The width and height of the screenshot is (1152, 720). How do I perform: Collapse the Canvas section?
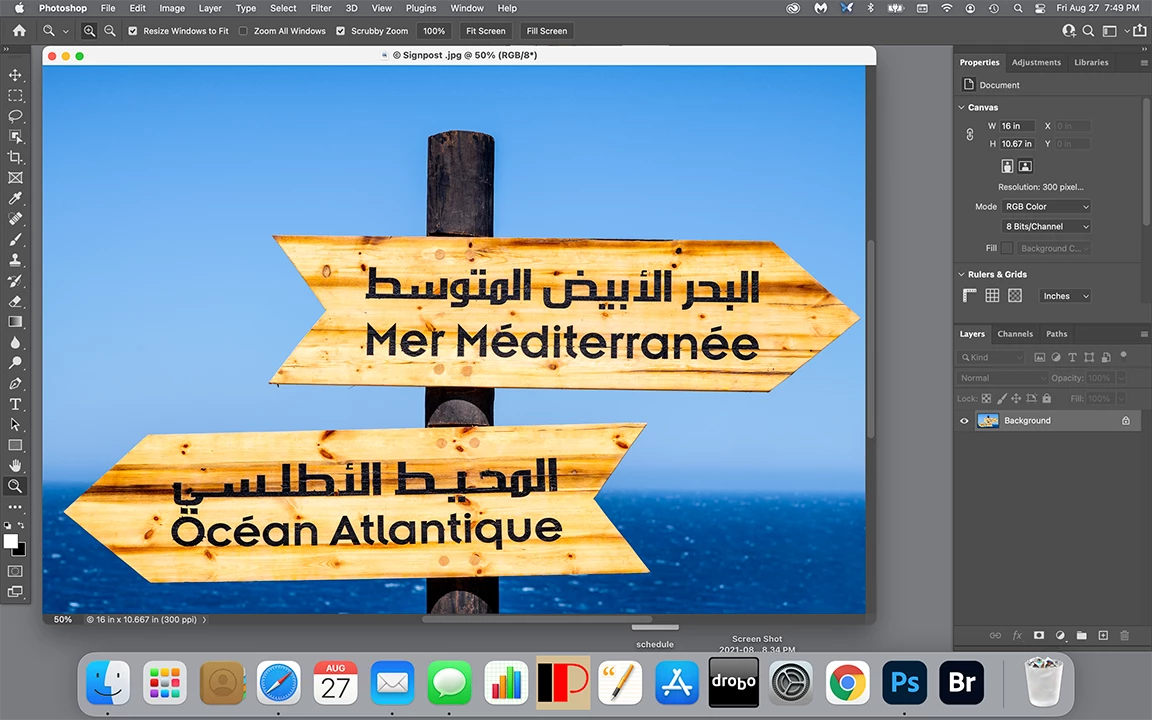(961, 107)
